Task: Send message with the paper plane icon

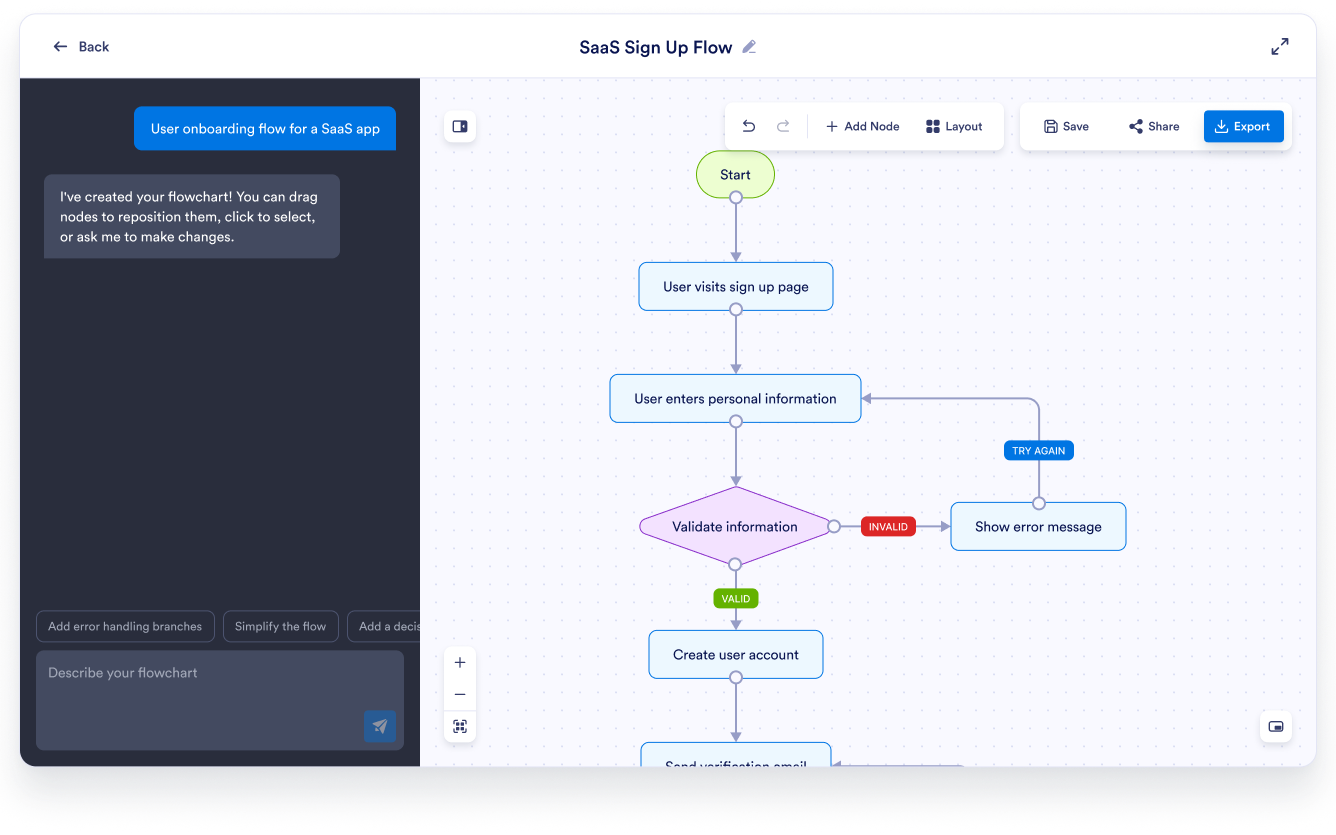Action: (380, 727)
